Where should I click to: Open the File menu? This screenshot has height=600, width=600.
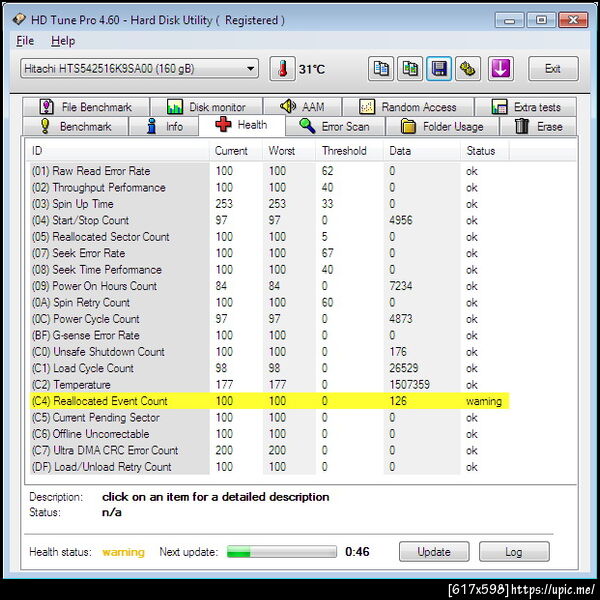point(25,41)
